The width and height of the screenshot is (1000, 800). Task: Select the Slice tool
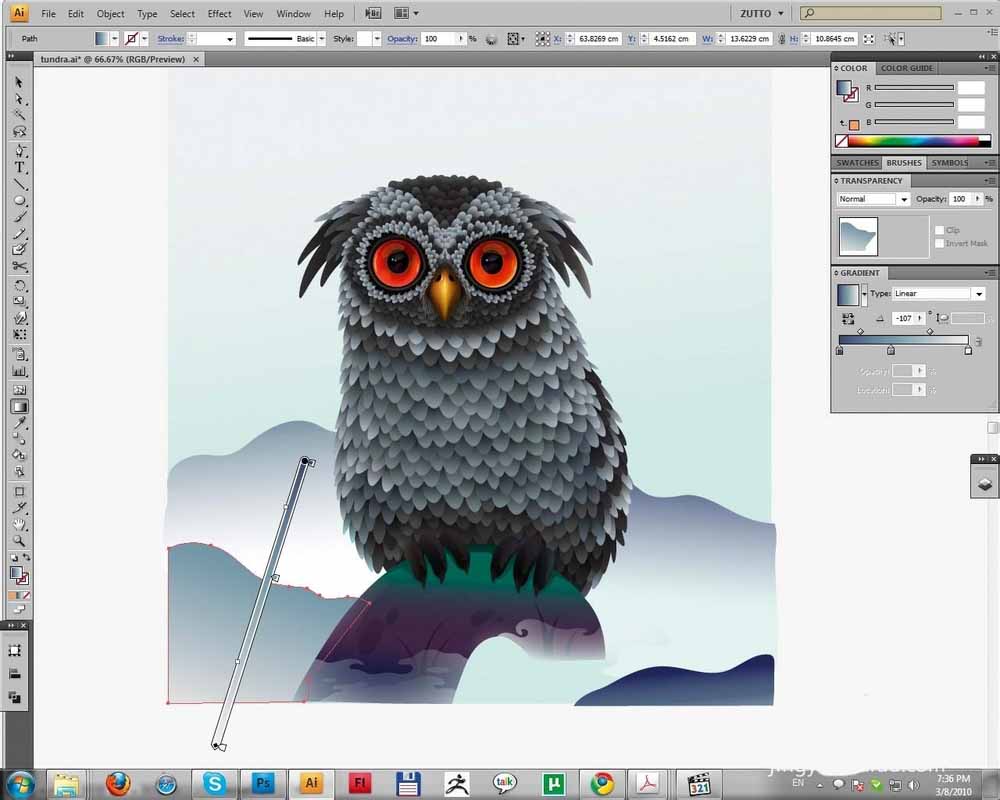19,508
